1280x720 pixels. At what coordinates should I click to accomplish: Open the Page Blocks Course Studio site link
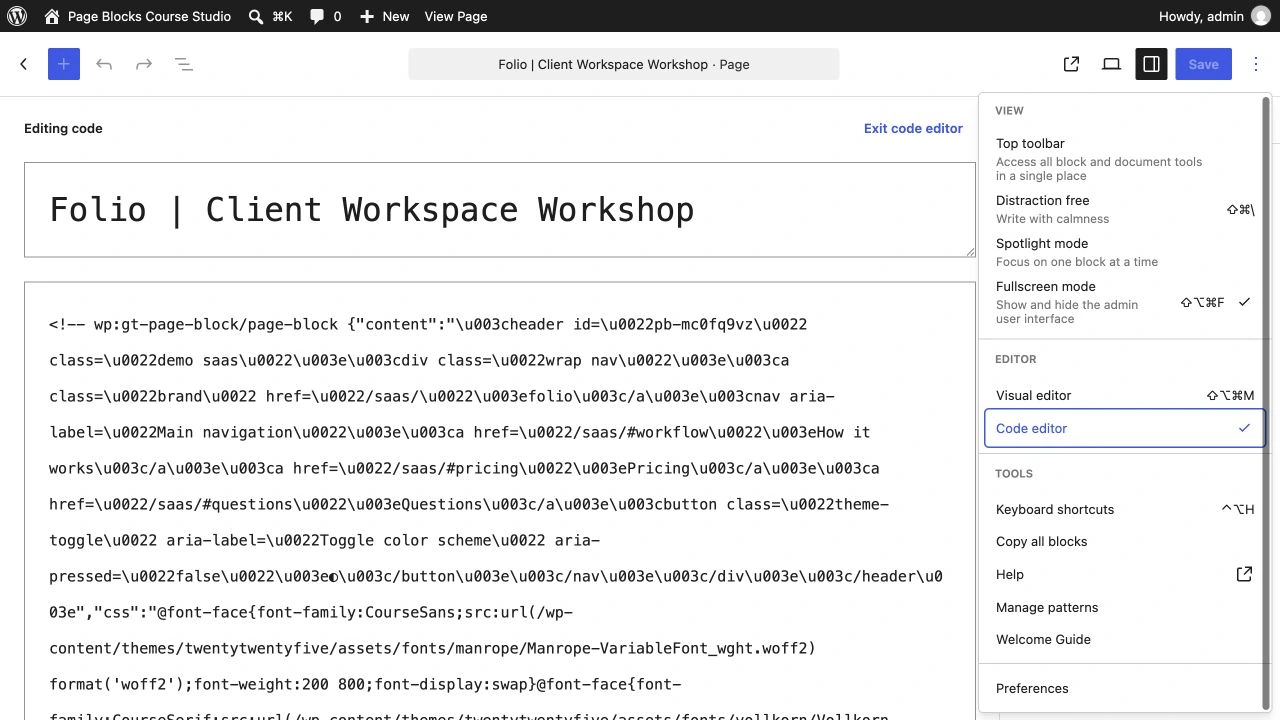coord(137,16)
